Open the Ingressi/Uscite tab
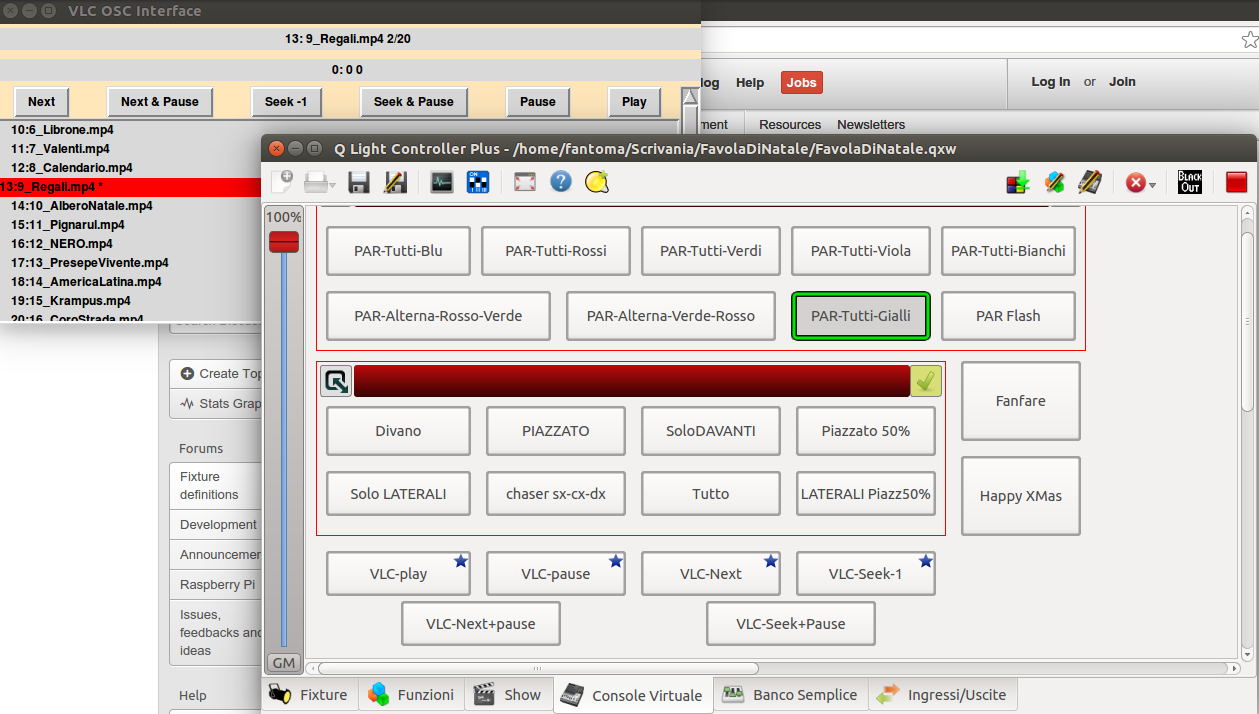Image resolution: width=1259 pixels, height=714 pixels. point(943,694)
